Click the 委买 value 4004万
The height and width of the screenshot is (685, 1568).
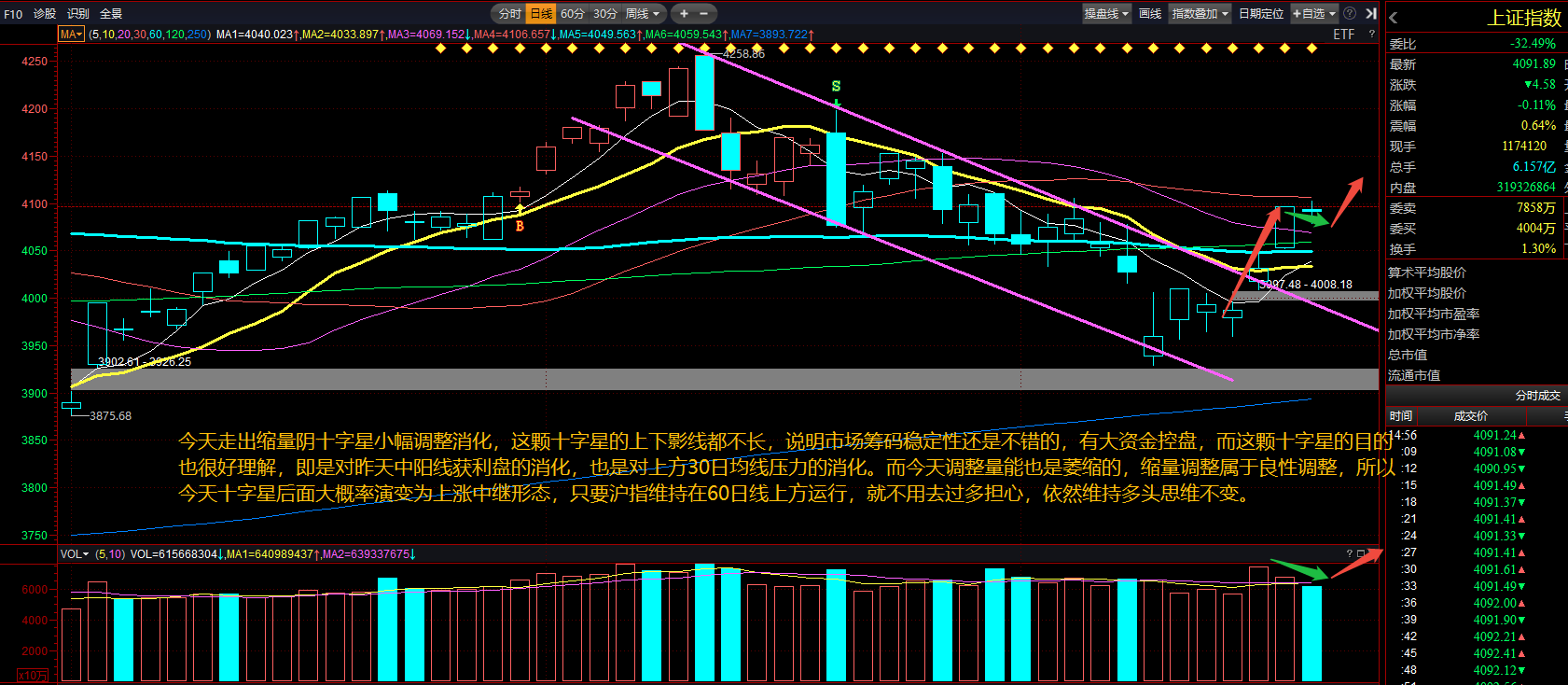click(1536, 228)
